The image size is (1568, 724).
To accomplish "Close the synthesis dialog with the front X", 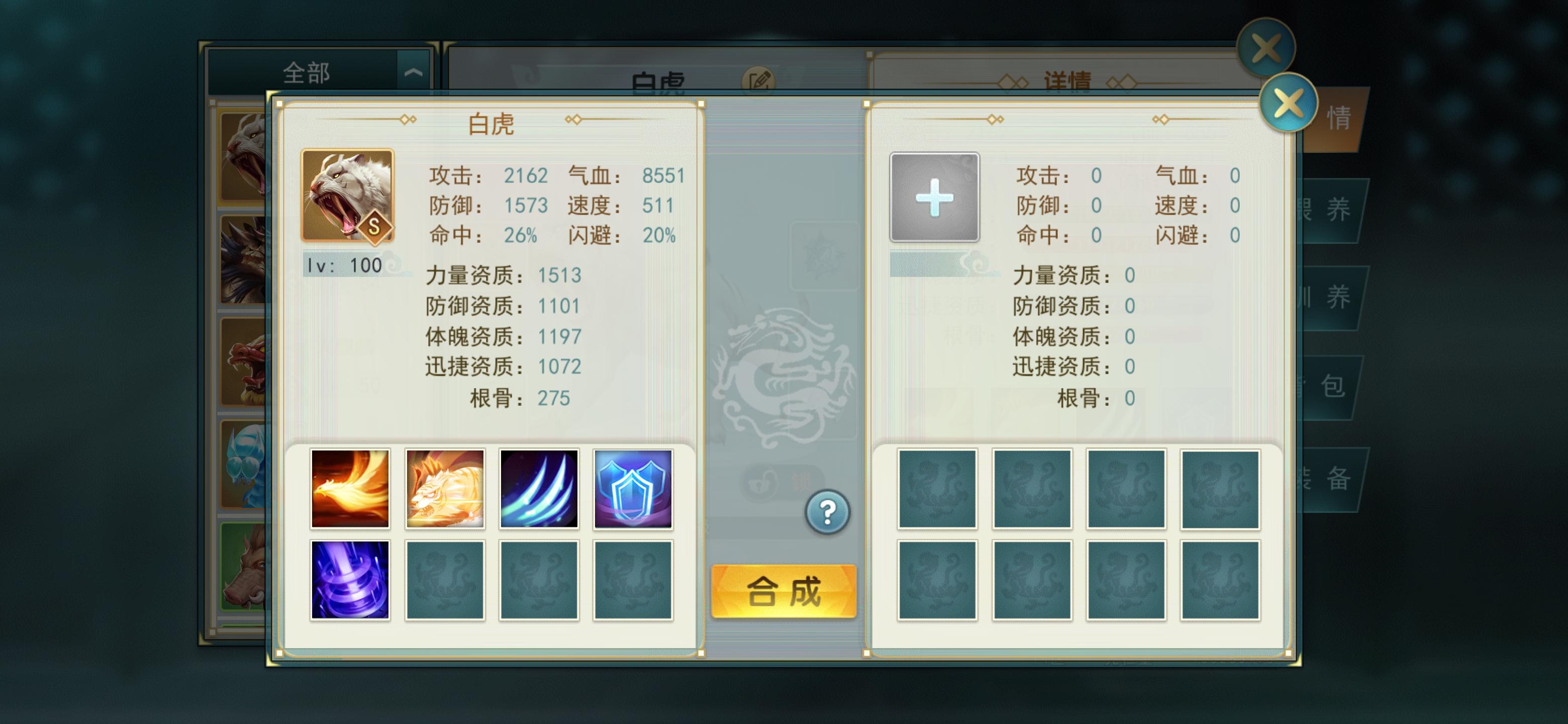I will [1288, 103].
